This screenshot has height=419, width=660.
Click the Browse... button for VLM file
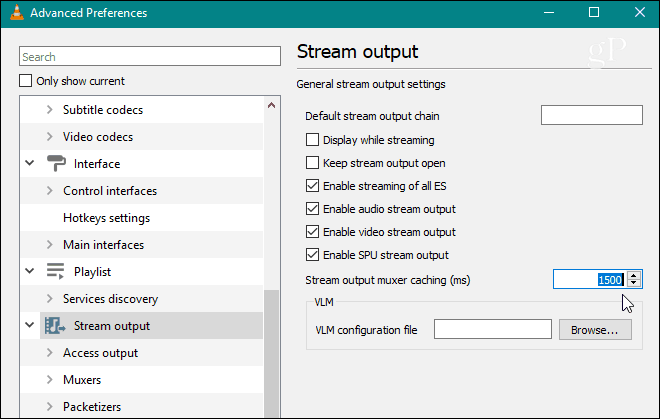coord(595,329)
